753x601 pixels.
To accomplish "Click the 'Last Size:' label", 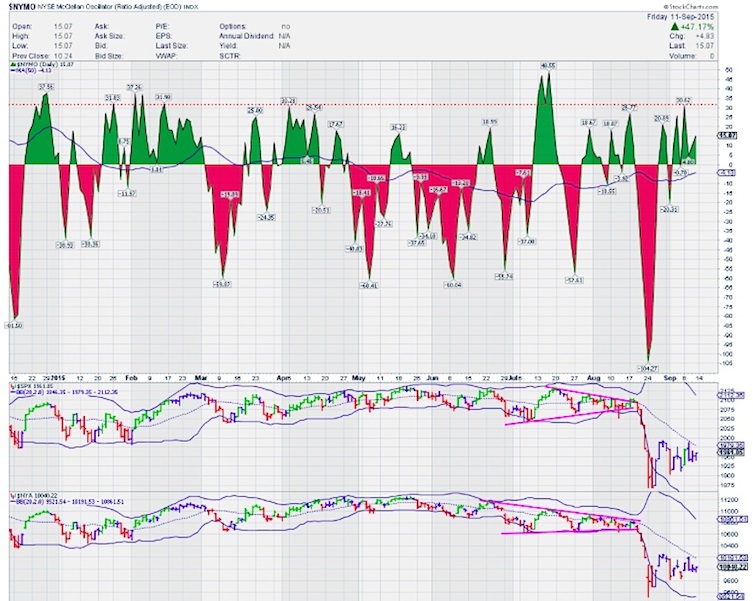I will click(x=171, y=46).
